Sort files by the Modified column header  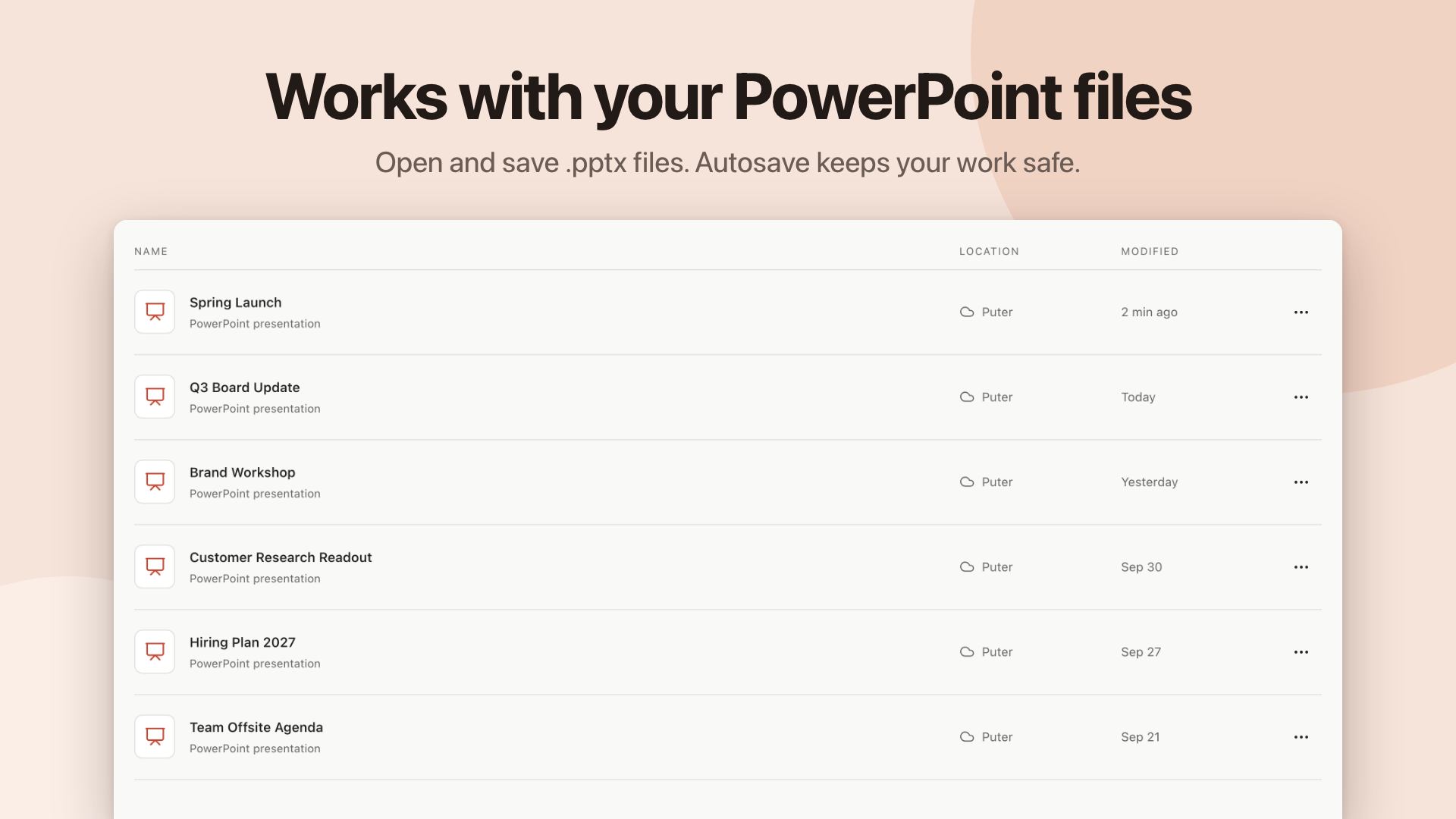(x=1150, y=251)
